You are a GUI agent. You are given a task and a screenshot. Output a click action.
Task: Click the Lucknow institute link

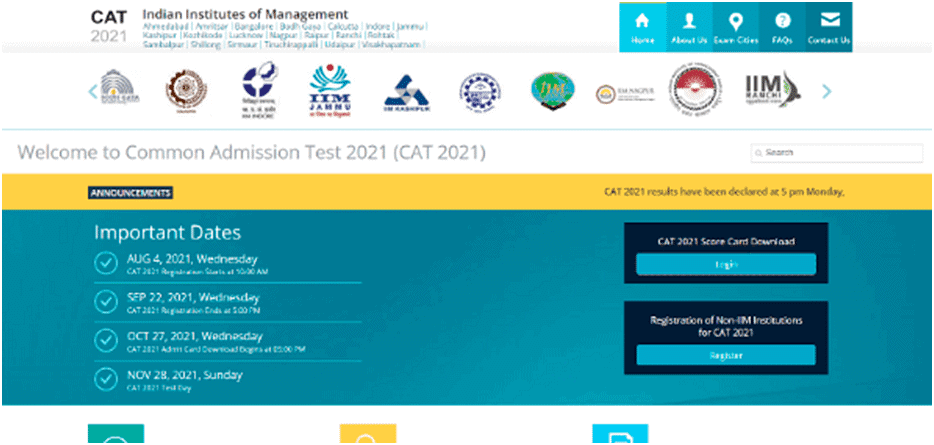coord(248,36)
